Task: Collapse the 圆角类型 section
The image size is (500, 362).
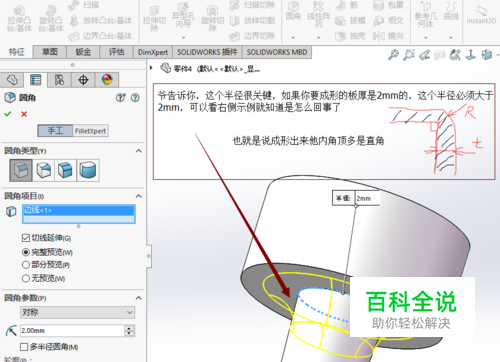Action: [139, 151]
